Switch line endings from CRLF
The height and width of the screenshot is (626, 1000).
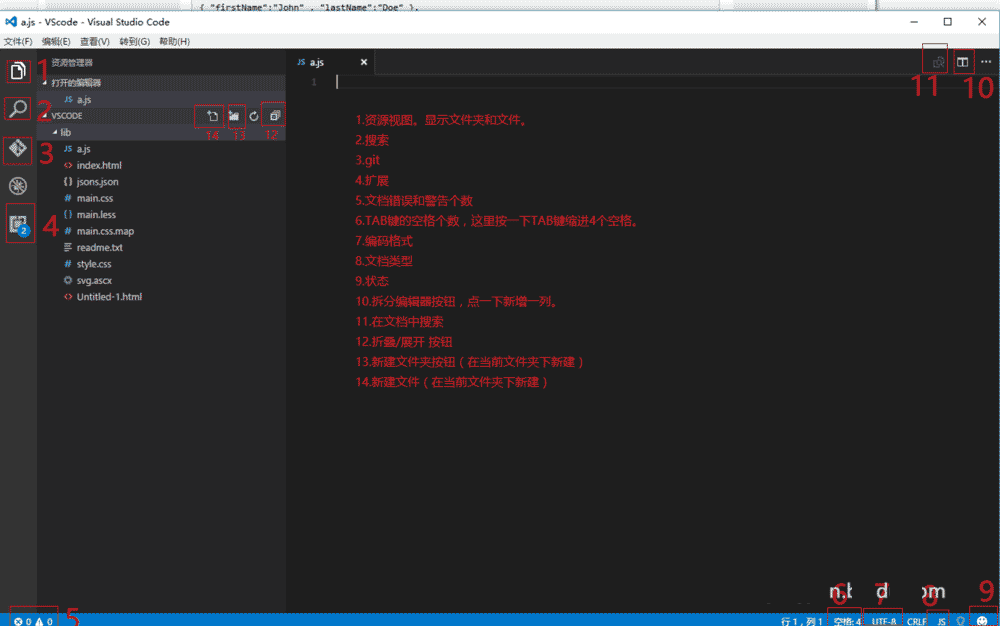point(915,621)
